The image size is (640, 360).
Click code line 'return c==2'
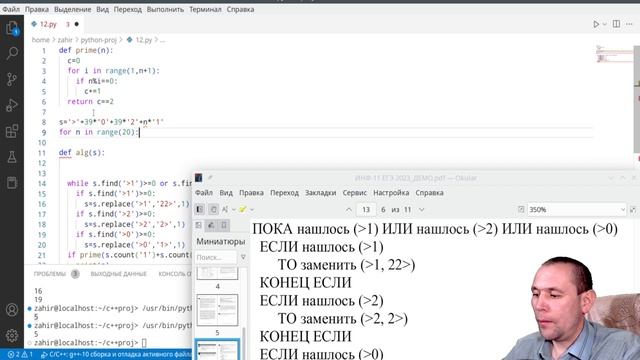pos(90,102)
